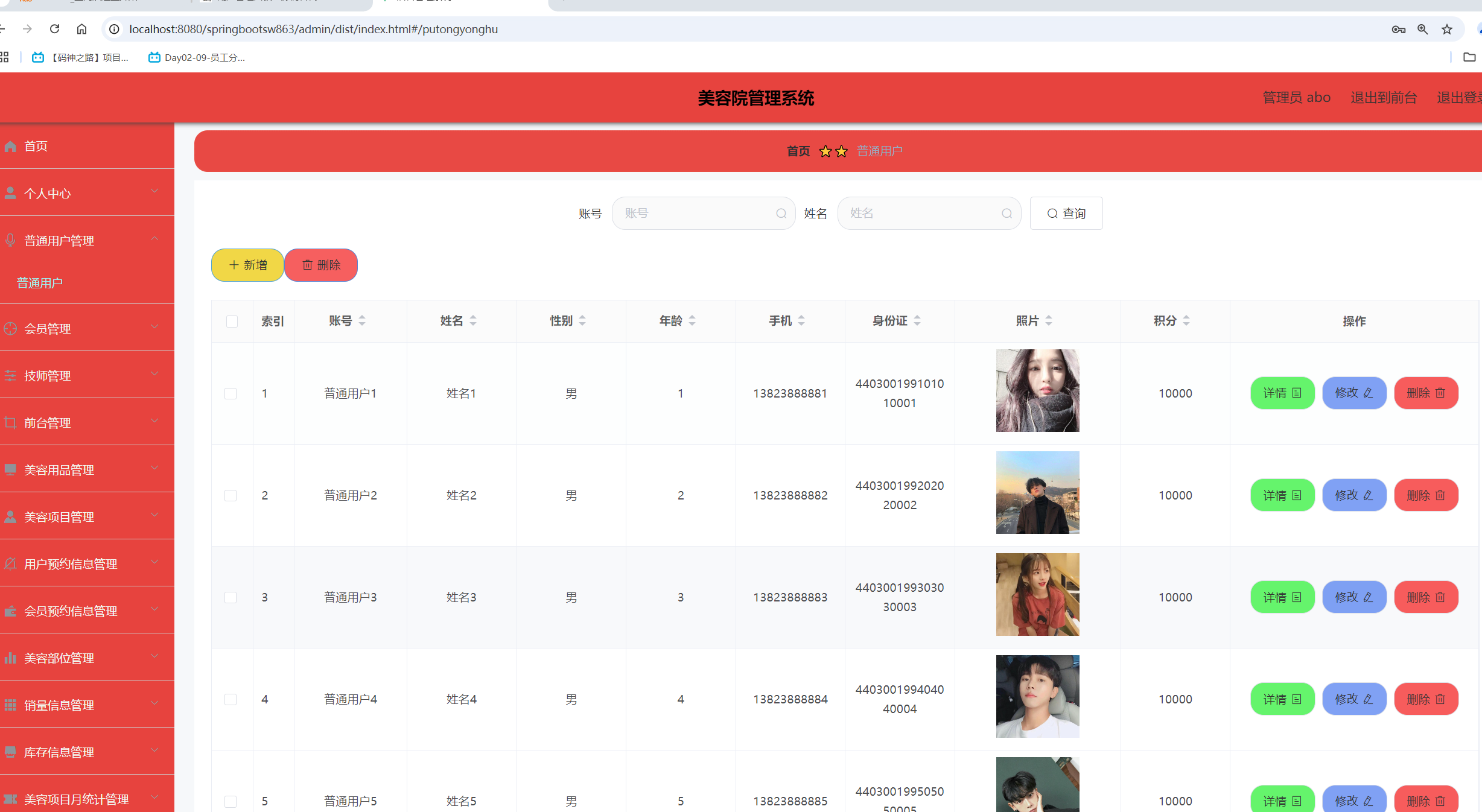Click the search icon inside 账号 field
Screen dimensions: 1482x812
781,214
